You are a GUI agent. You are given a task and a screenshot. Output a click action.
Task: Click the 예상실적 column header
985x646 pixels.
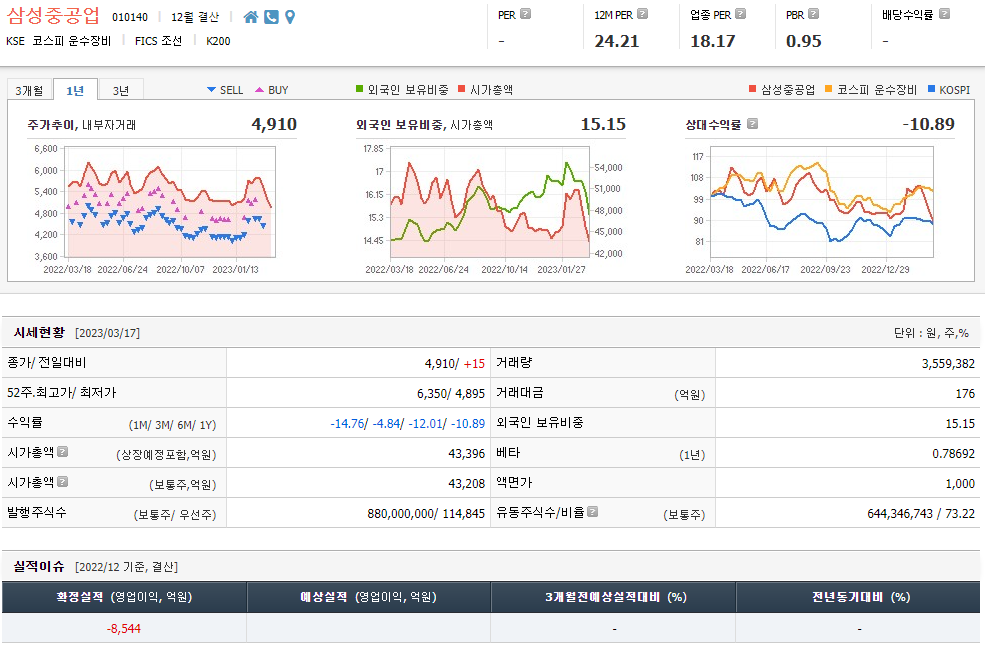(368, 596)
